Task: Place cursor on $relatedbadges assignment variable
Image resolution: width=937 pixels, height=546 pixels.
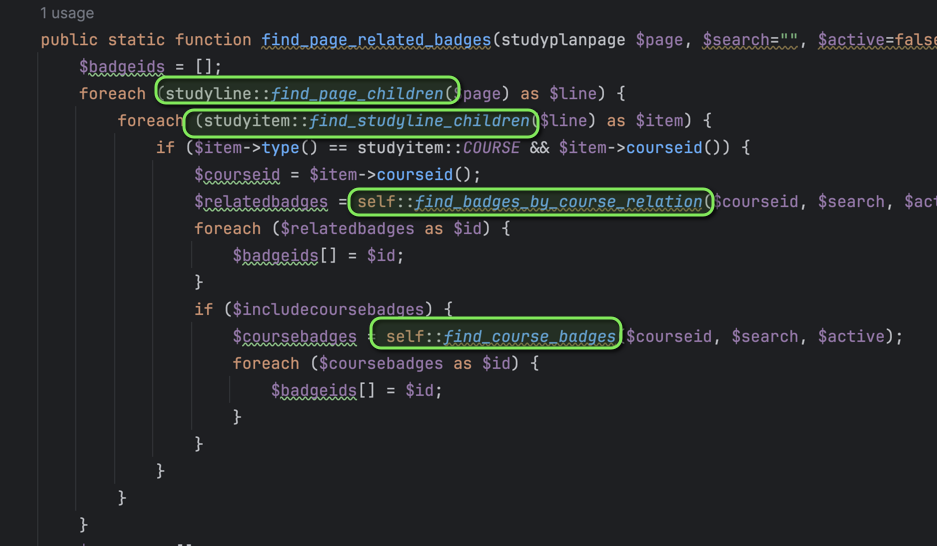Action: [260, 202]
